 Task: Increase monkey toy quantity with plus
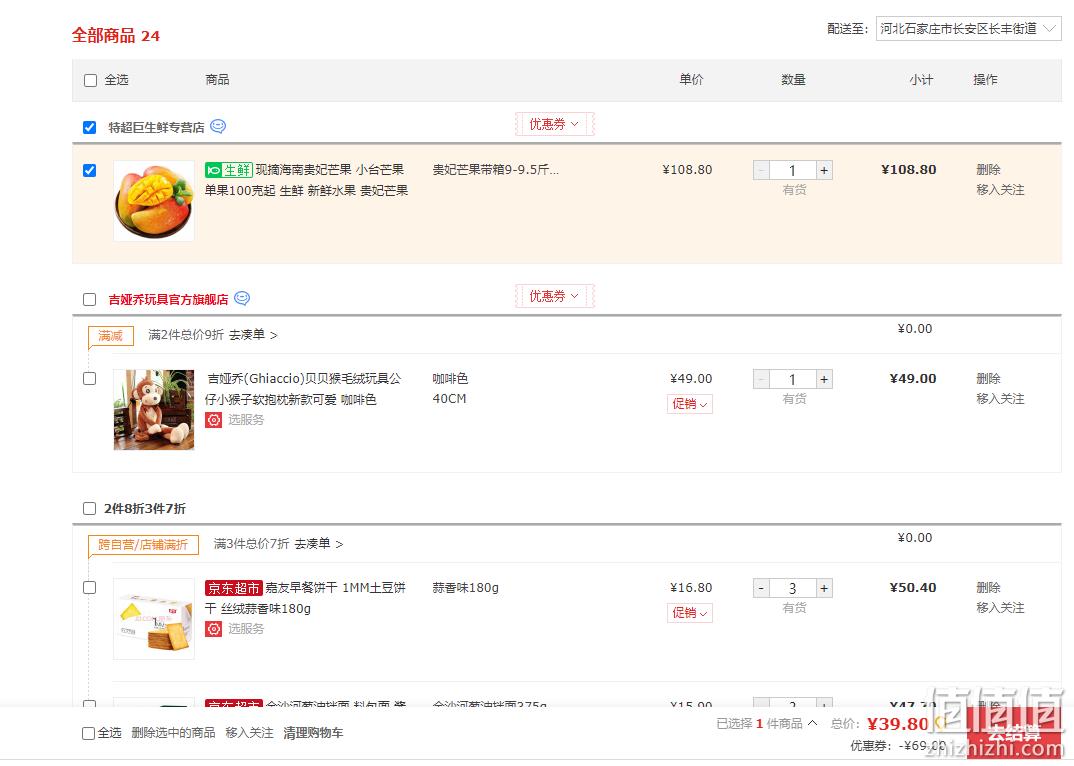(824, 380)
